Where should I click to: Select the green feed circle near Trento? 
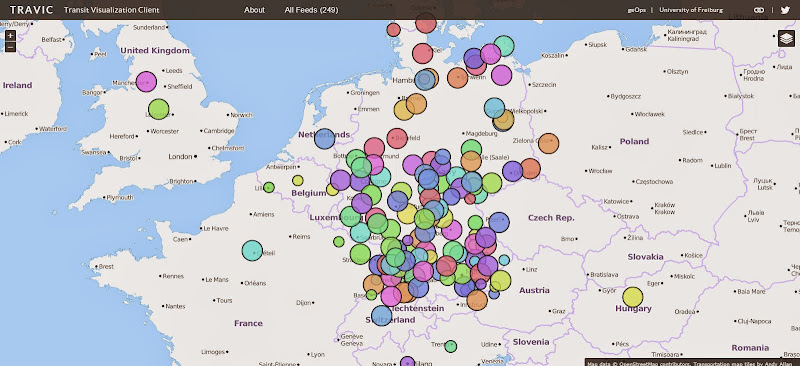451,347
